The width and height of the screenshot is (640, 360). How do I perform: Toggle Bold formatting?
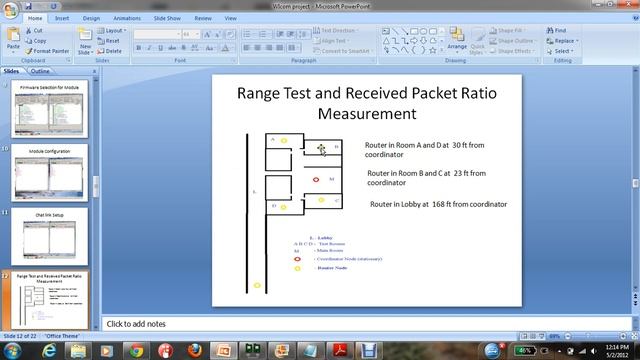click(x=139, y=48)
